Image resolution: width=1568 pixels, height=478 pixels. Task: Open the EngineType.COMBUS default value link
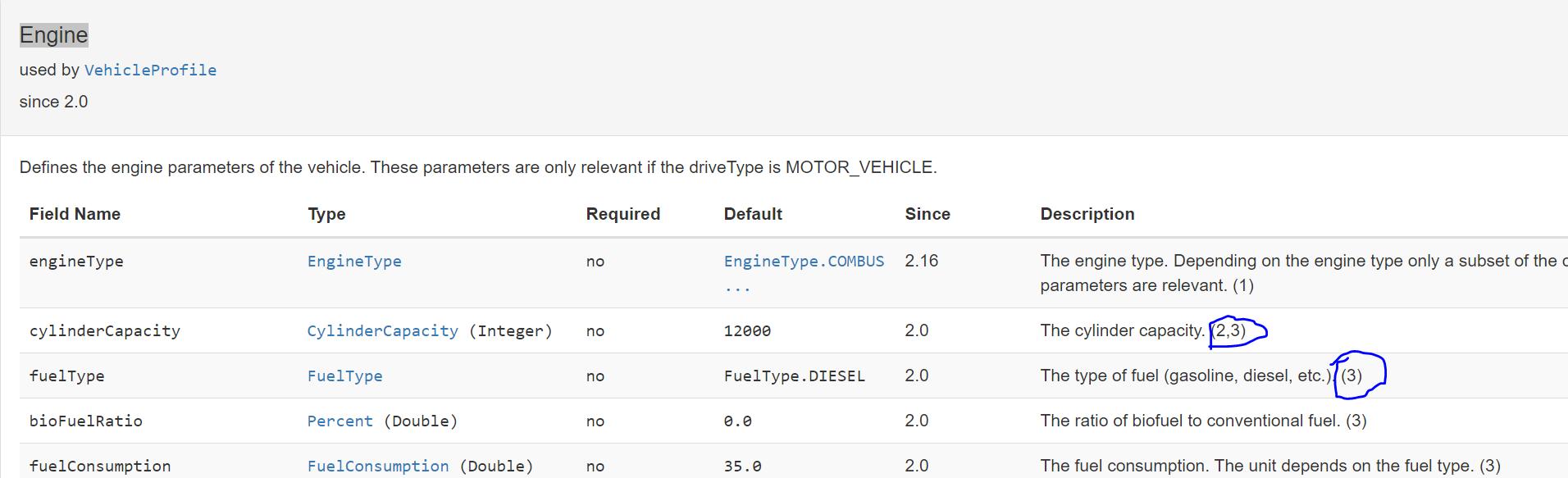click(x=803, y=262)
